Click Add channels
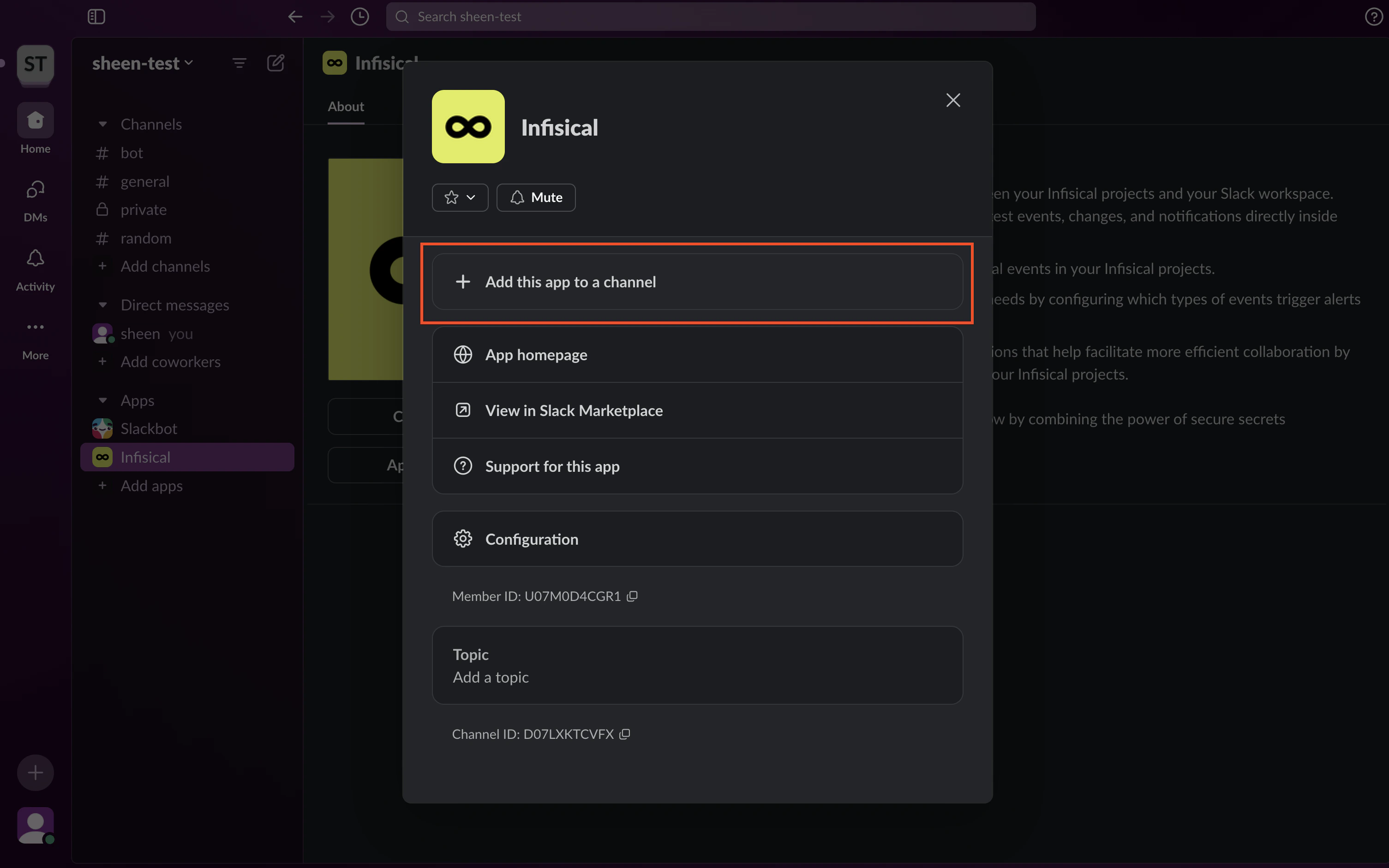Screen dimensions: 1389x868 pyautogui.click(x=187, y=267)
